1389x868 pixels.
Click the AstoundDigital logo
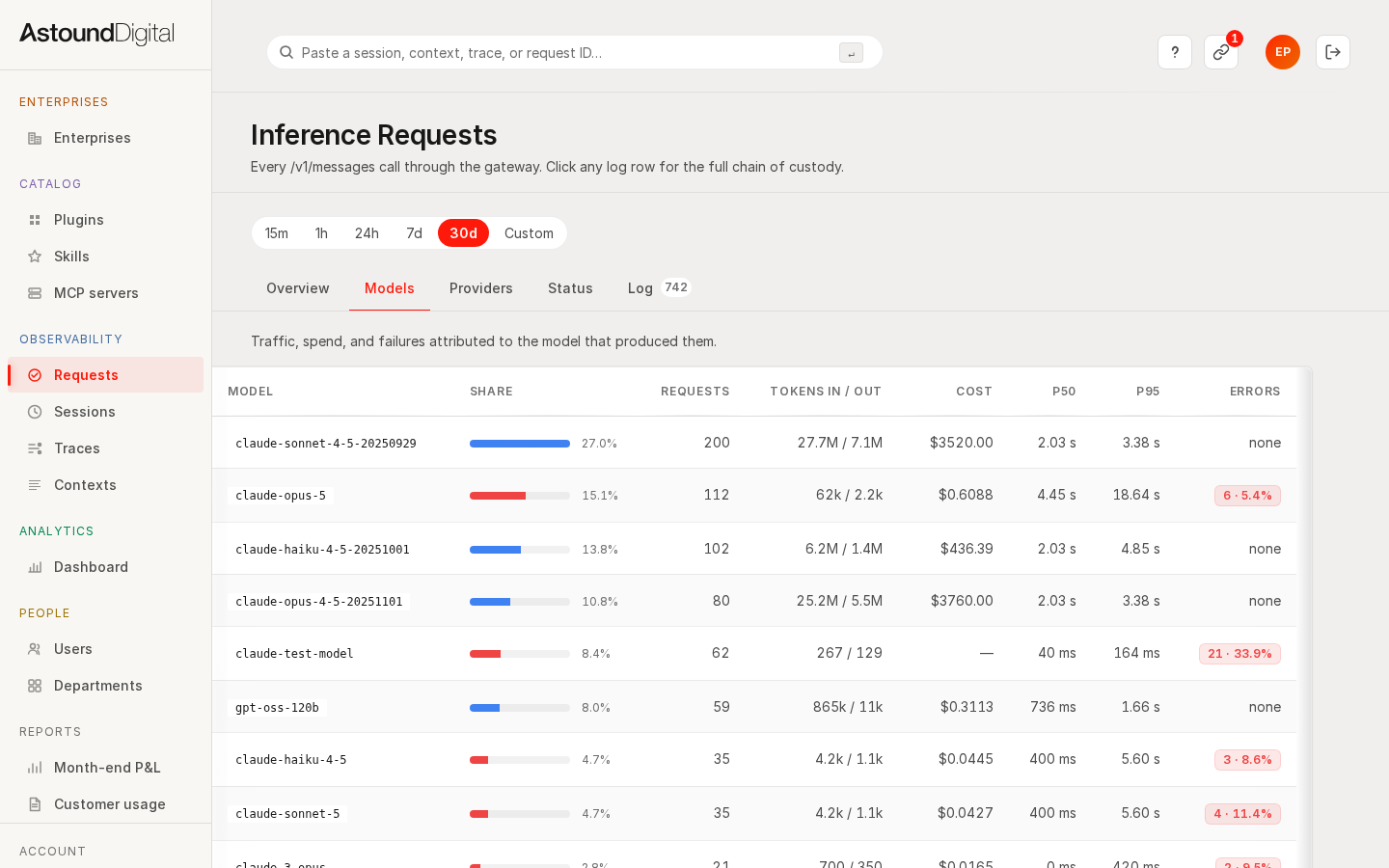96,34
